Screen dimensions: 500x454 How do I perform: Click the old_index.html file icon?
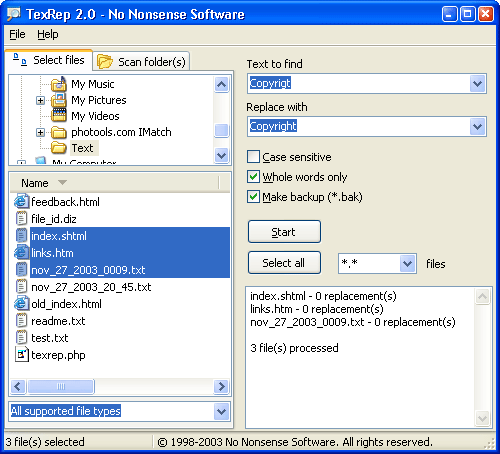point(21,304)
